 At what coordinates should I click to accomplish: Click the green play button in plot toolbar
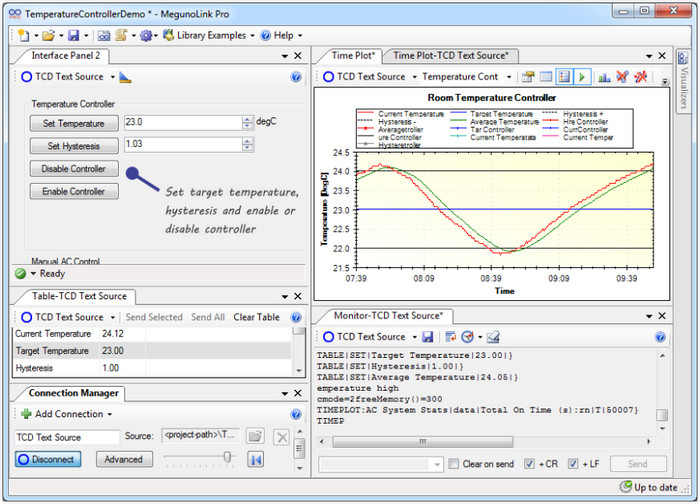tap(581, 77)
